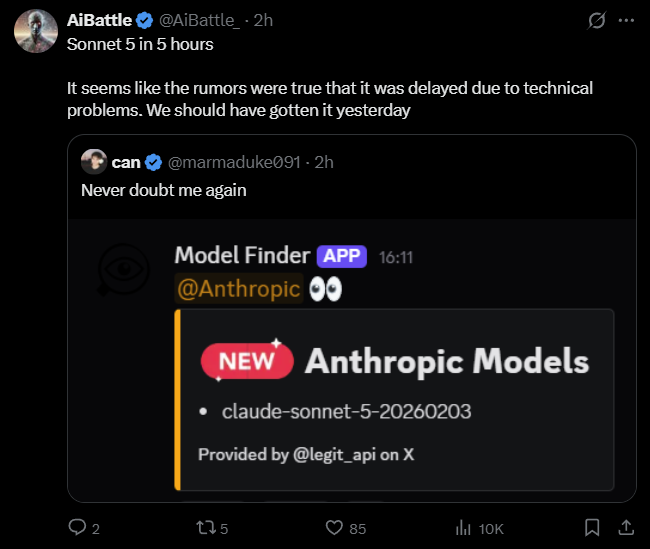View tweet analytics bar chart icon
Screen dimensions: 650x549
point(464,527)
